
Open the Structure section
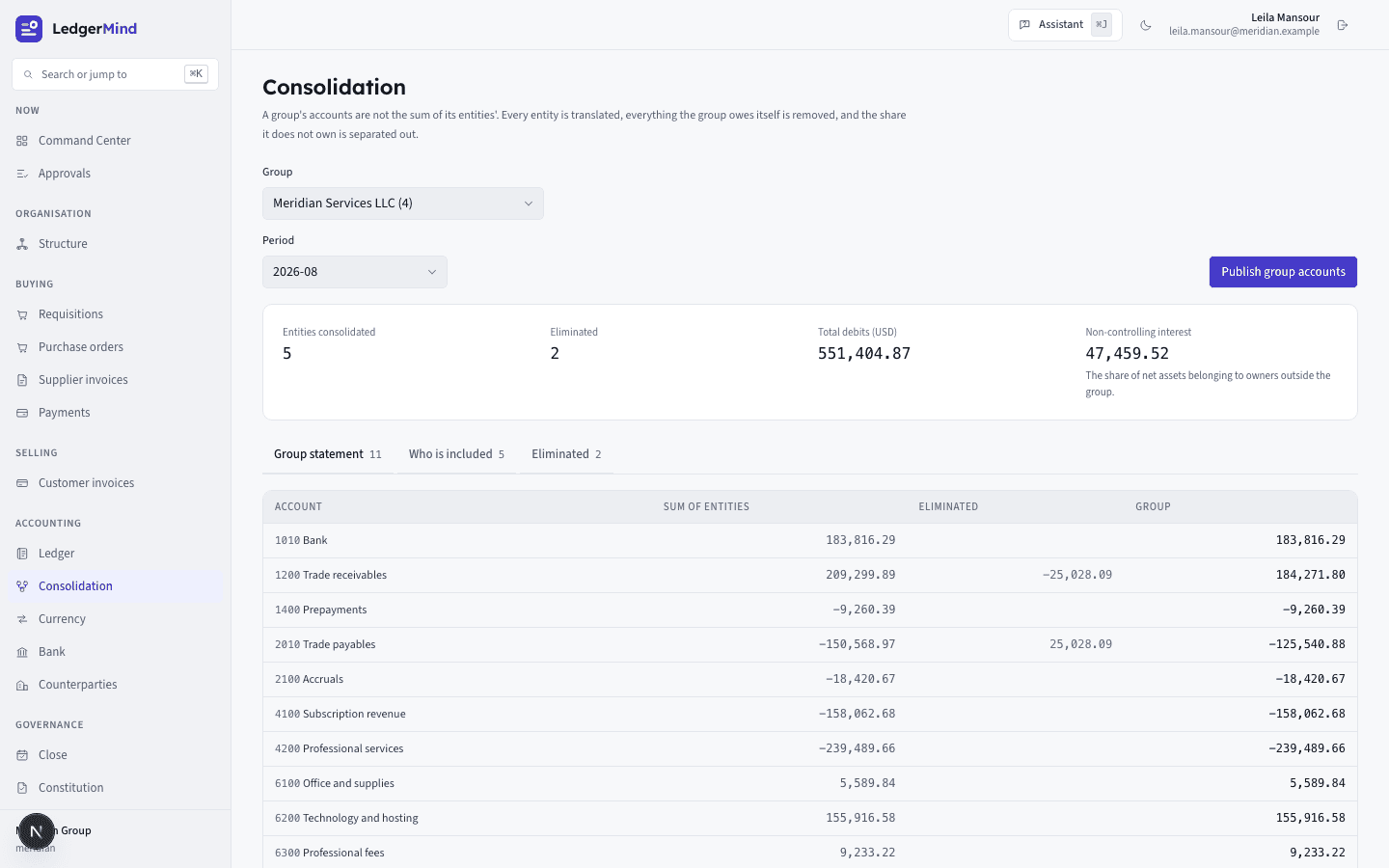pyautogui.click(x=115, y=244)
